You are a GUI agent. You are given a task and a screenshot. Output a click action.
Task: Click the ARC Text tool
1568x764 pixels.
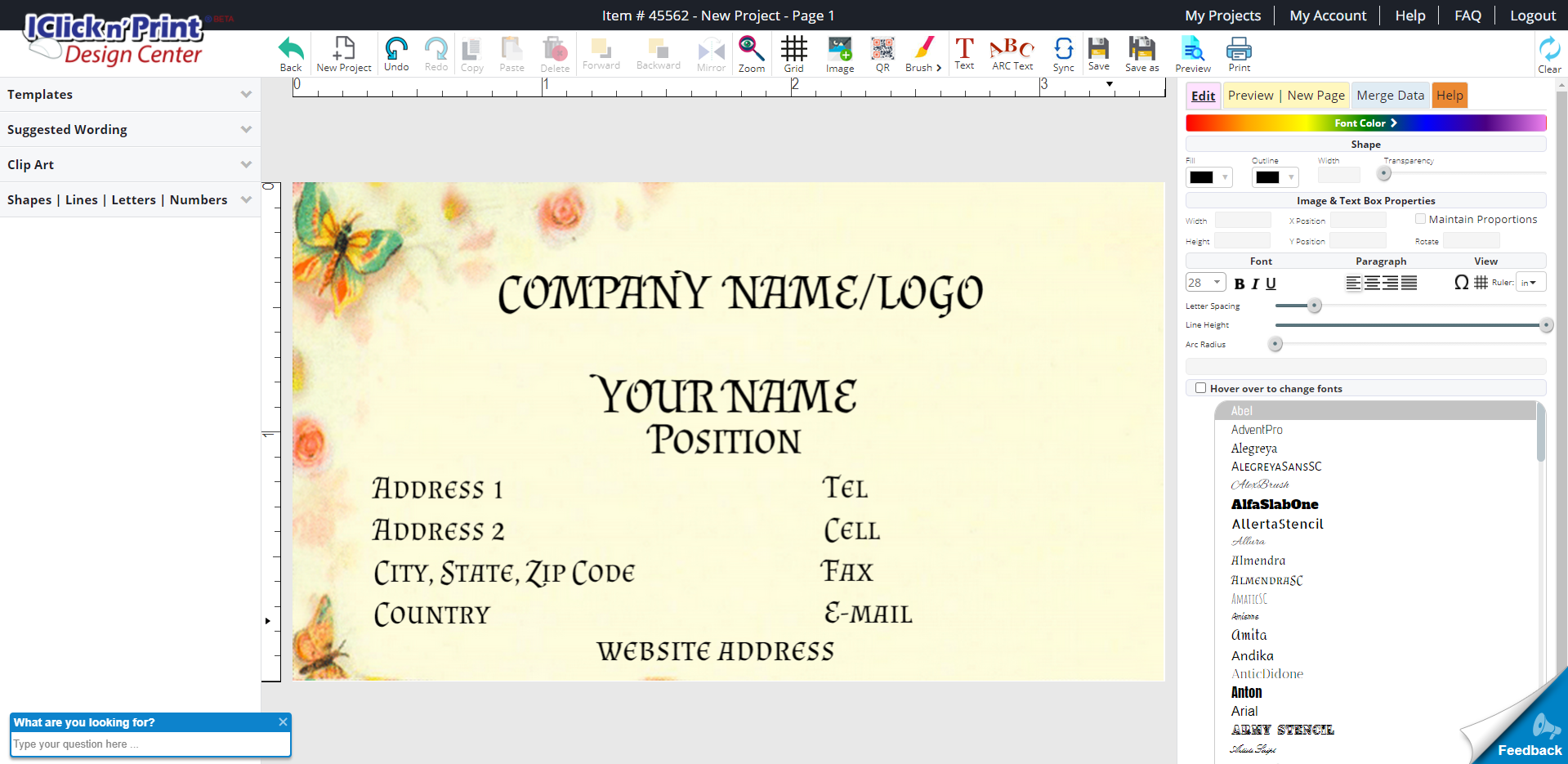[x=1012, y=53]
